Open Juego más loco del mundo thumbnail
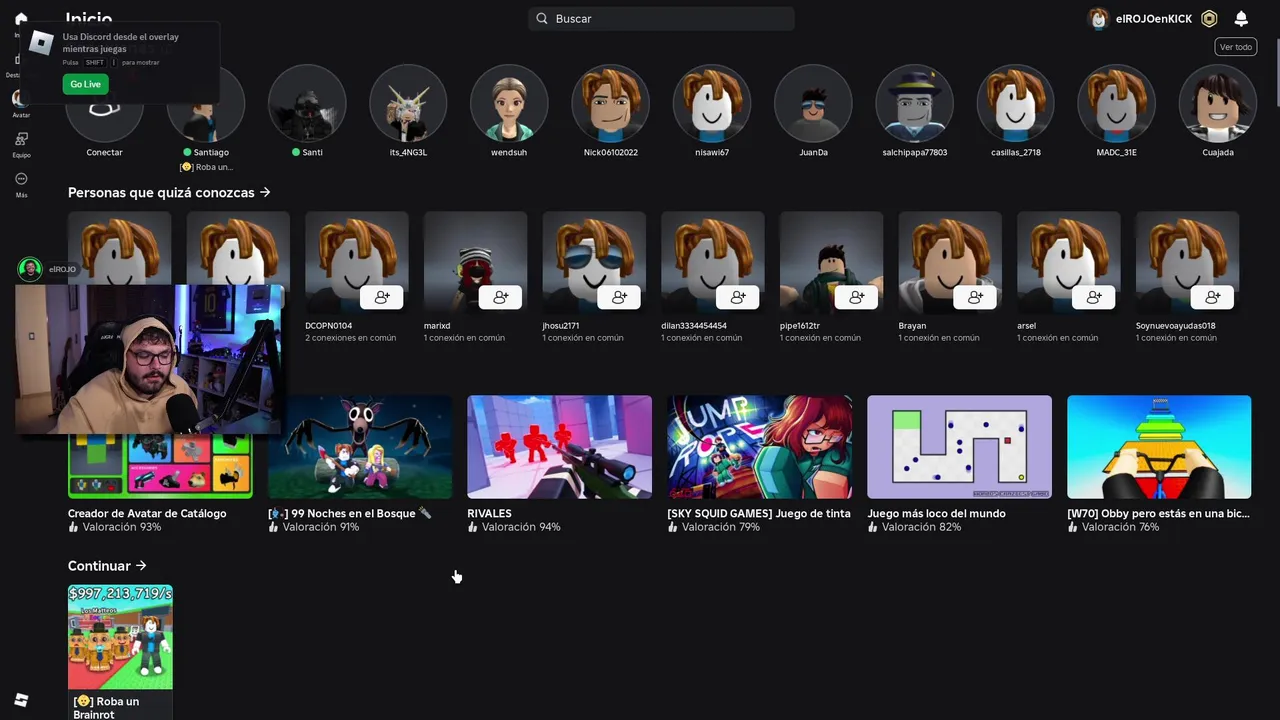The image size is (1280, 720). 959,447
